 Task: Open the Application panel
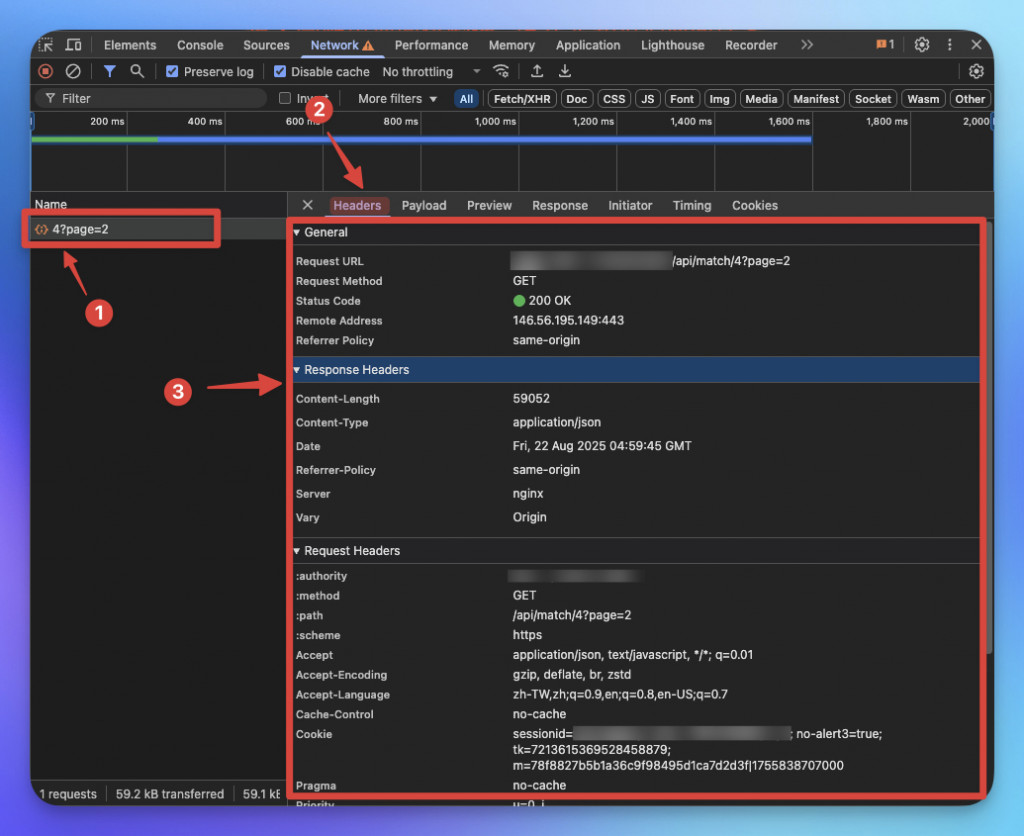pos(588,45)
